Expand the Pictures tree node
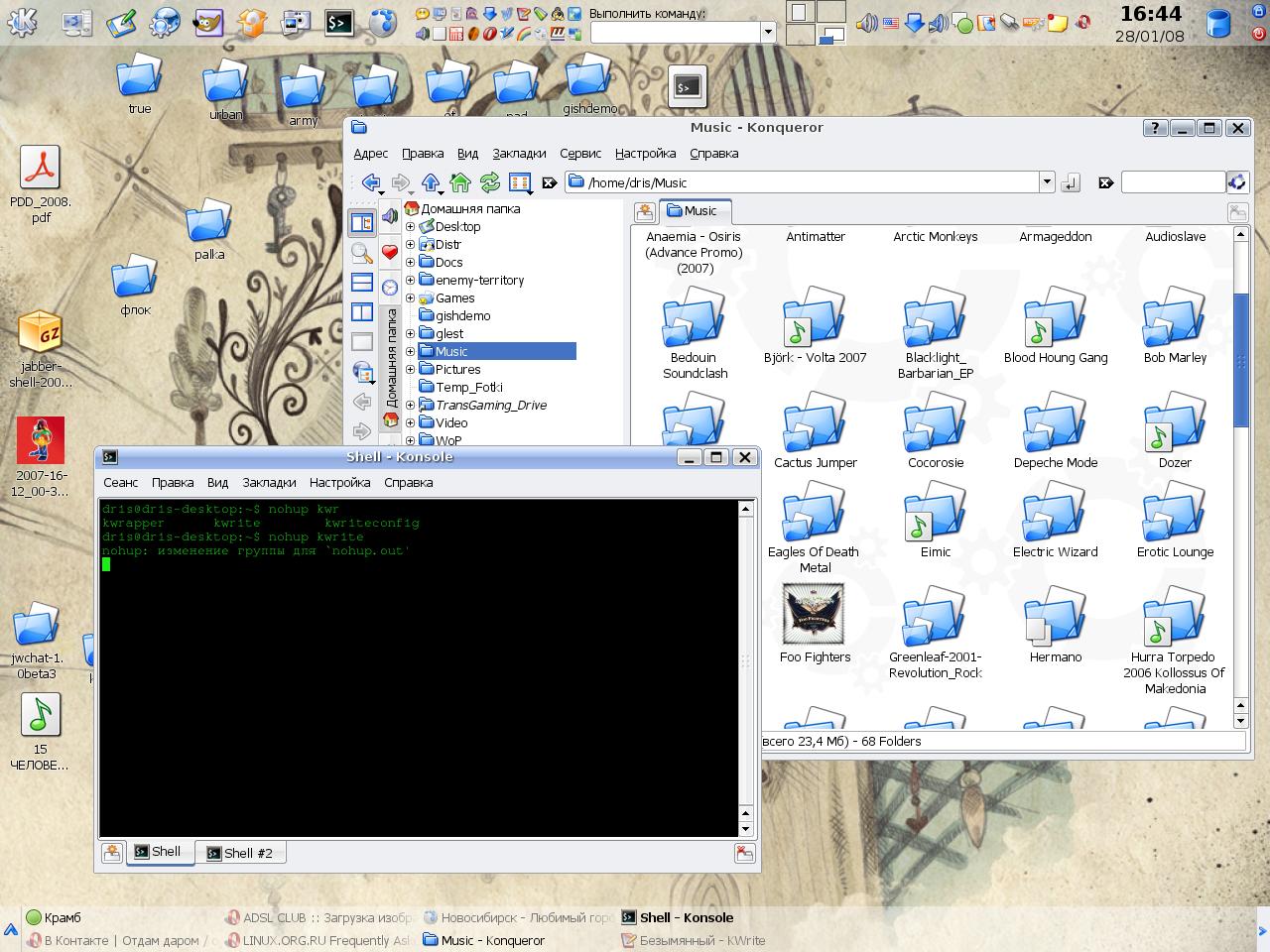 point(410,369)
